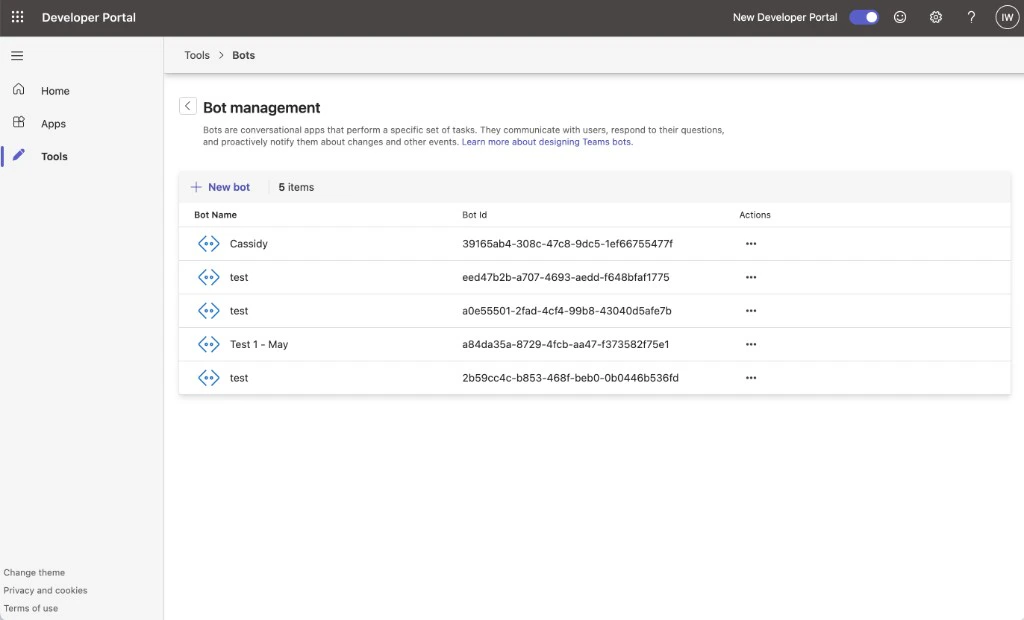Click Bot ID 39165ab4-308c-47c8-9dc5-1ef66755477f
Screen dimensions: 1024x620
(568, 244)
